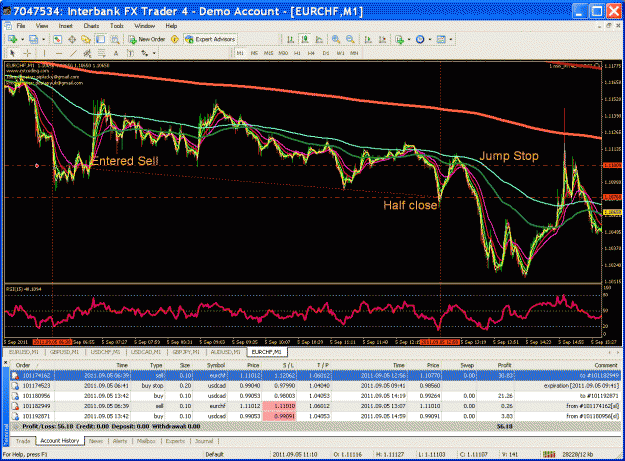
Task: Toggle the Navigator folder-star icon
Action: pos(86,39)
